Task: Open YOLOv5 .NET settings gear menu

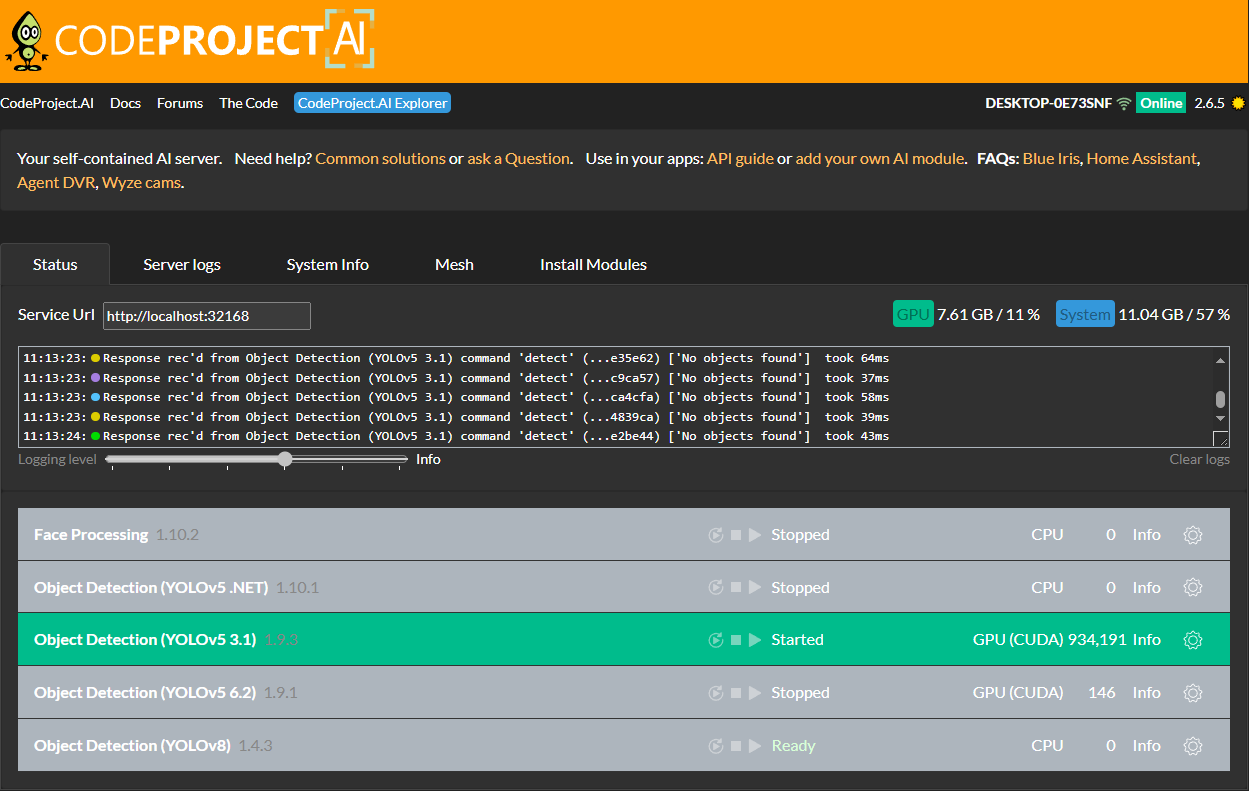Action: [x=1192, y=587]
